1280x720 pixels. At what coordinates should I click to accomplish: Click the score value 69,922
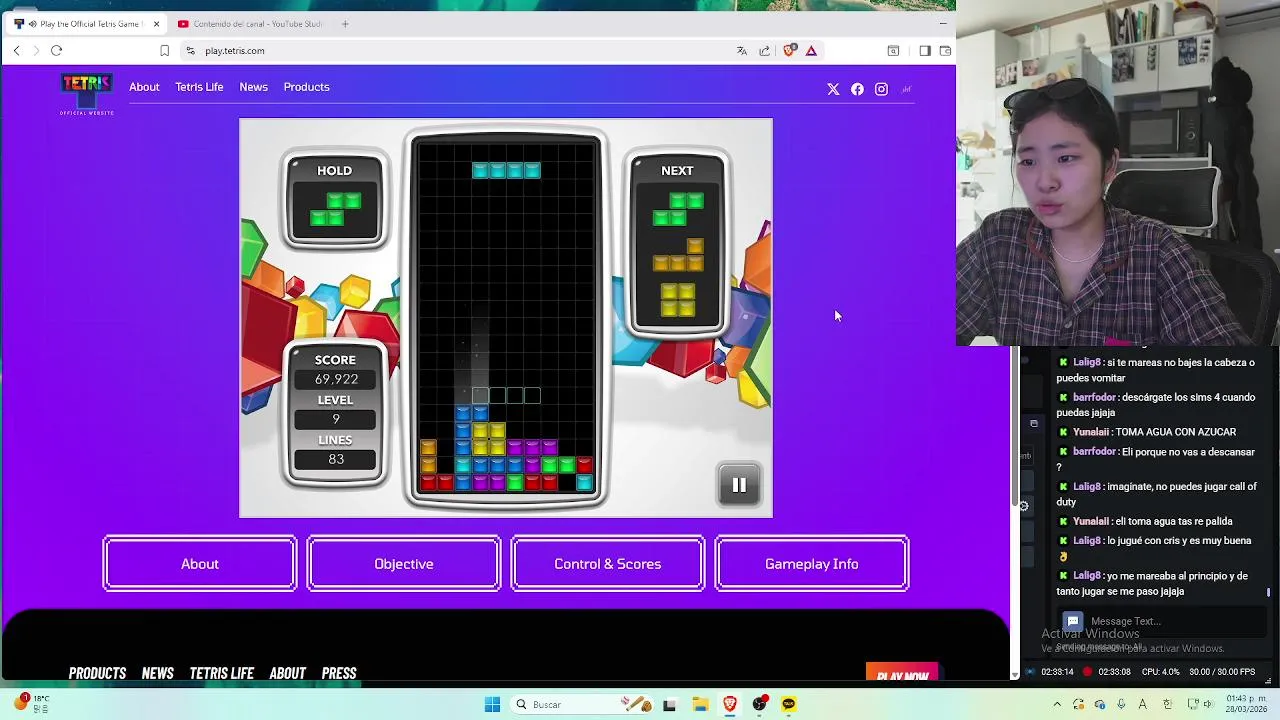tap(336, 379)
